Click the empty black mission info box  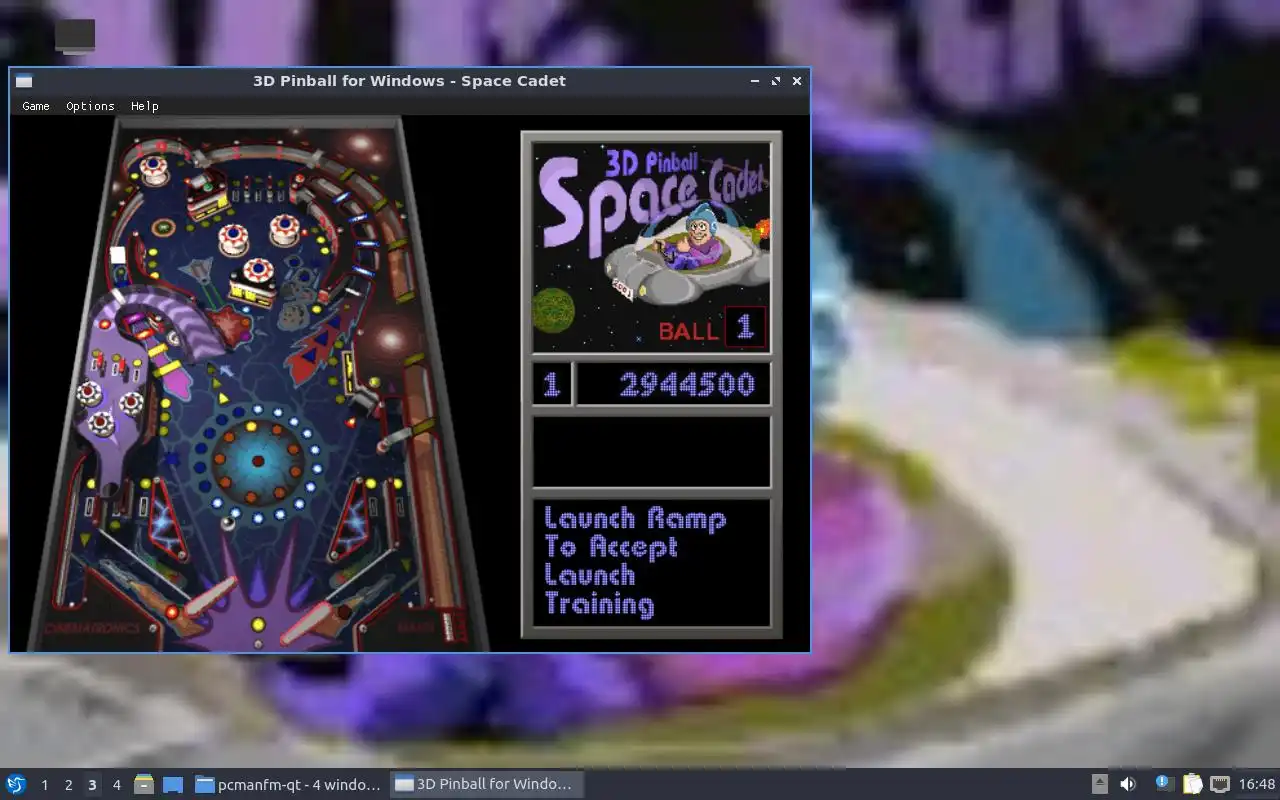tap(651, 452)
